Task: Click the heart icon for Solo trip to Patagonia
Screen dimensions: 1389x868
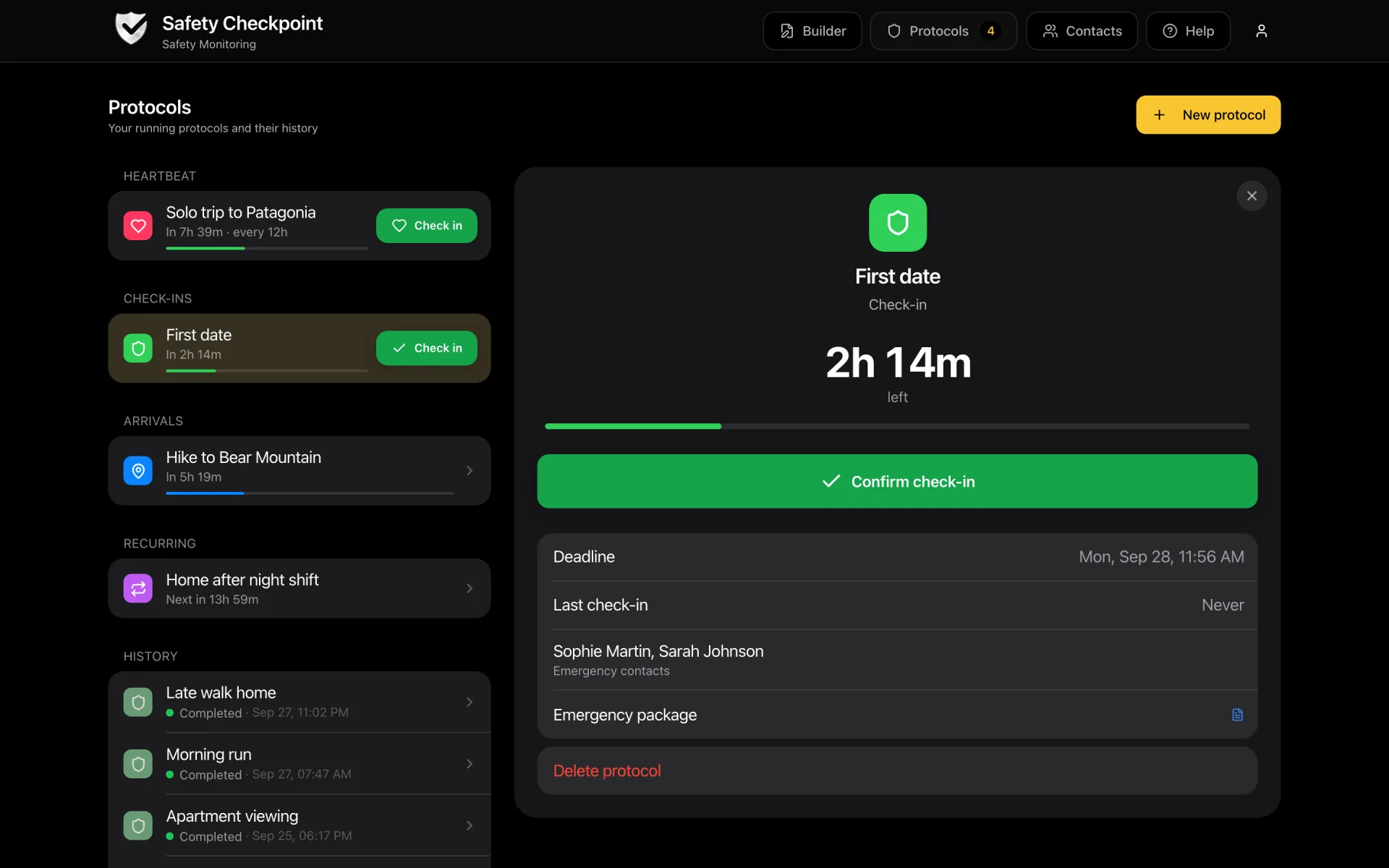Action: (x=137, y=226)
